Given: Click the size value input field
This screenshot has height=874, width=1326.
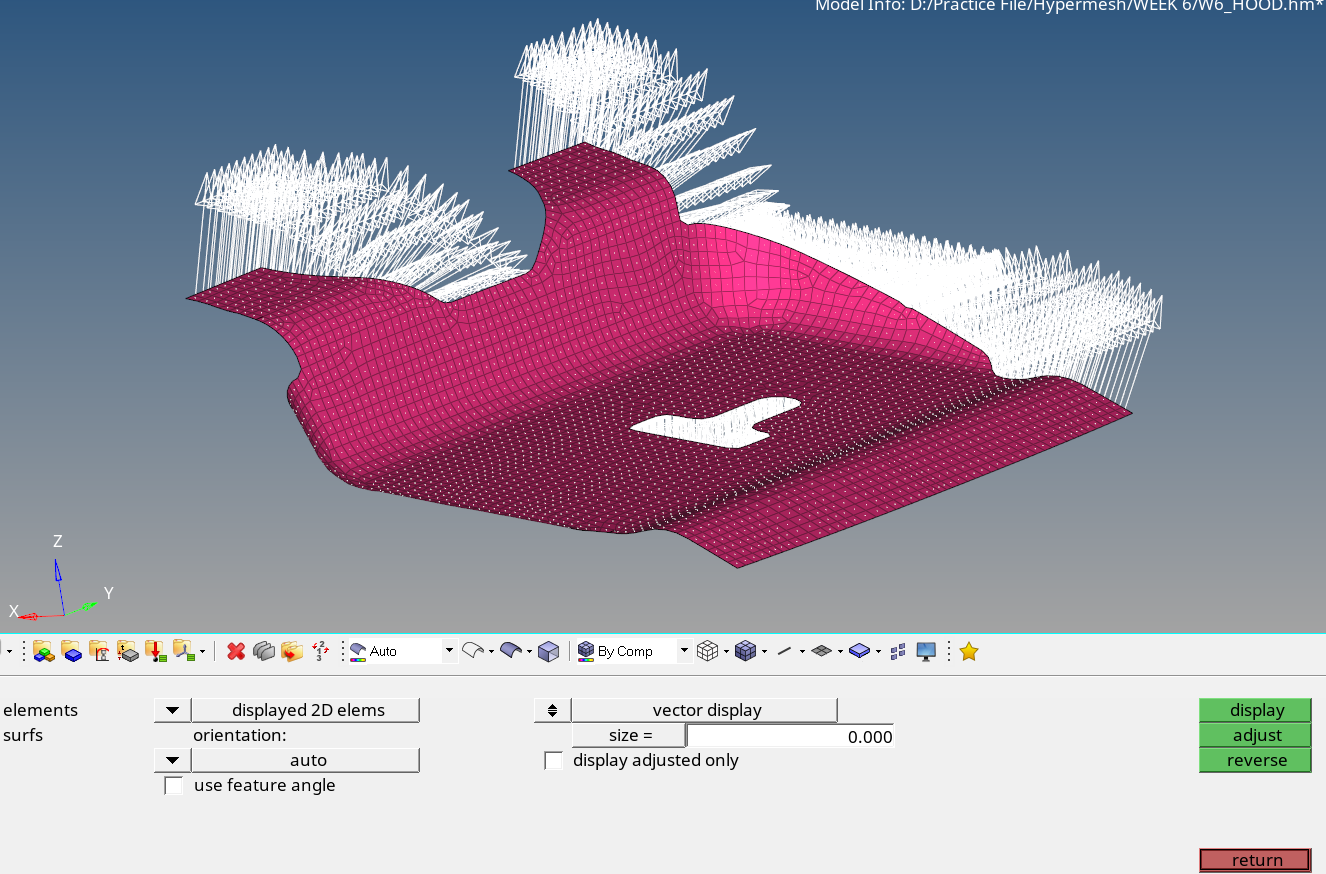Looking at the screenshot, I should coord(790,736).
